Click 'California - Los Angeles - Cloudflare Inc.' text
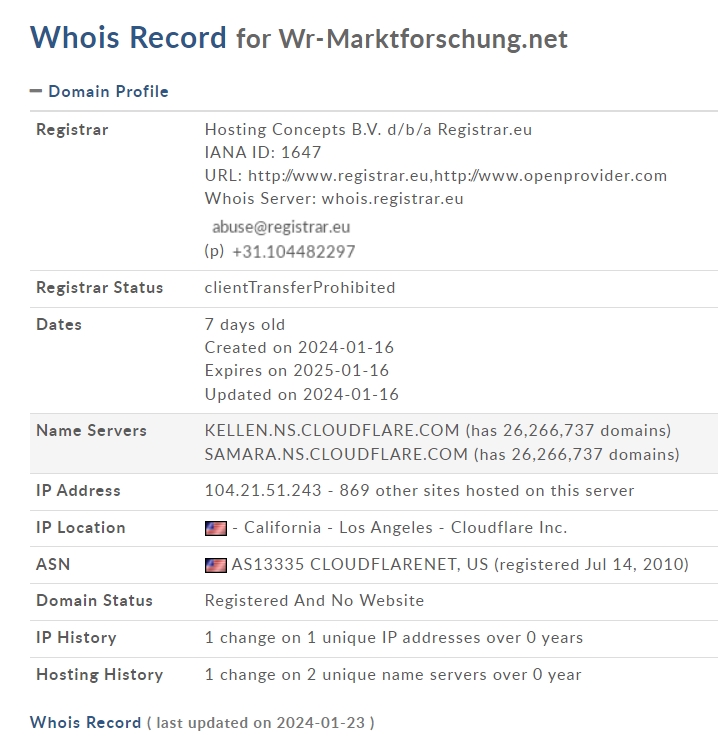718x739 pixels. pyautogui.click(x=405, y=527)
